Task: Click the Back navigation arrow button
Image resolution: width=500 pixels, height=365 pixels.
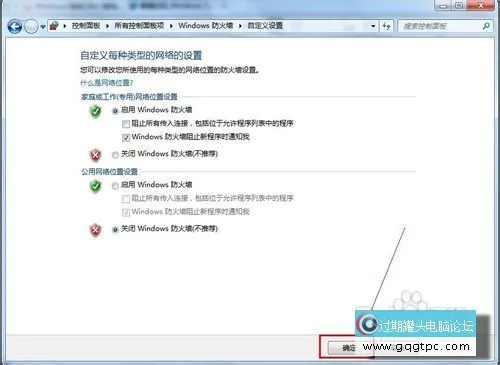Action: coord(14,26)
